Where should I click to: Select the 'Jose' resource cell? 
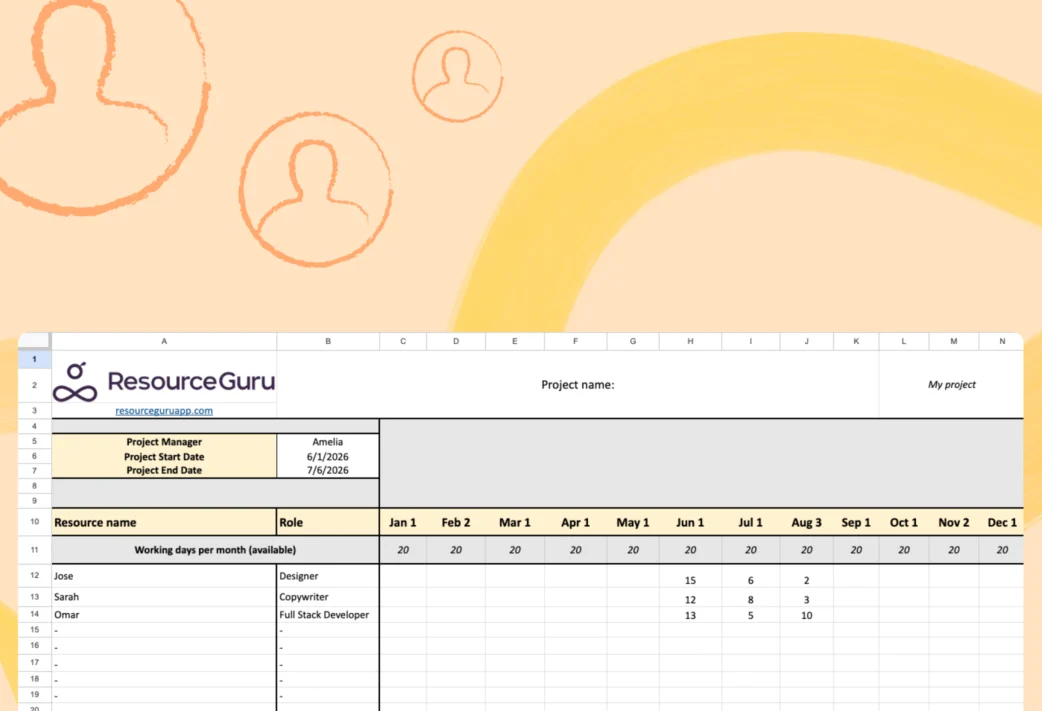tap(164, 576)
